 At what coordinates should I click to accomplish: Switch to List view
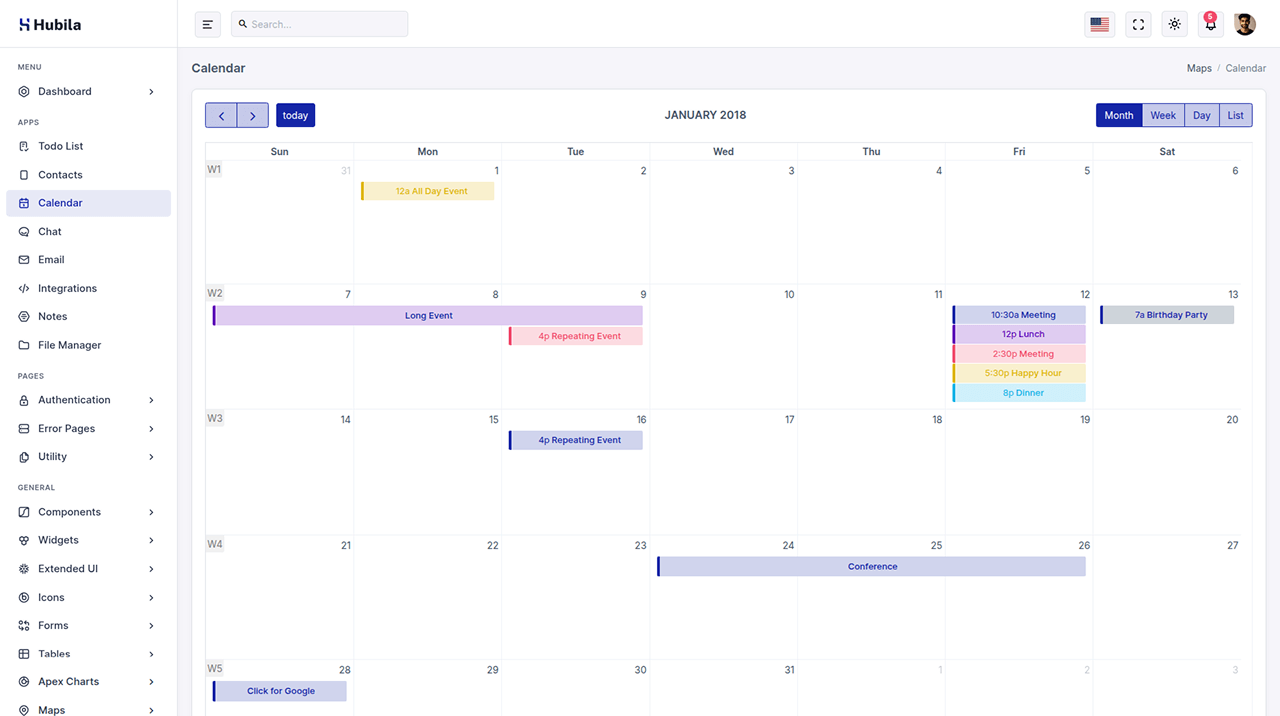tap(1236, 115)
